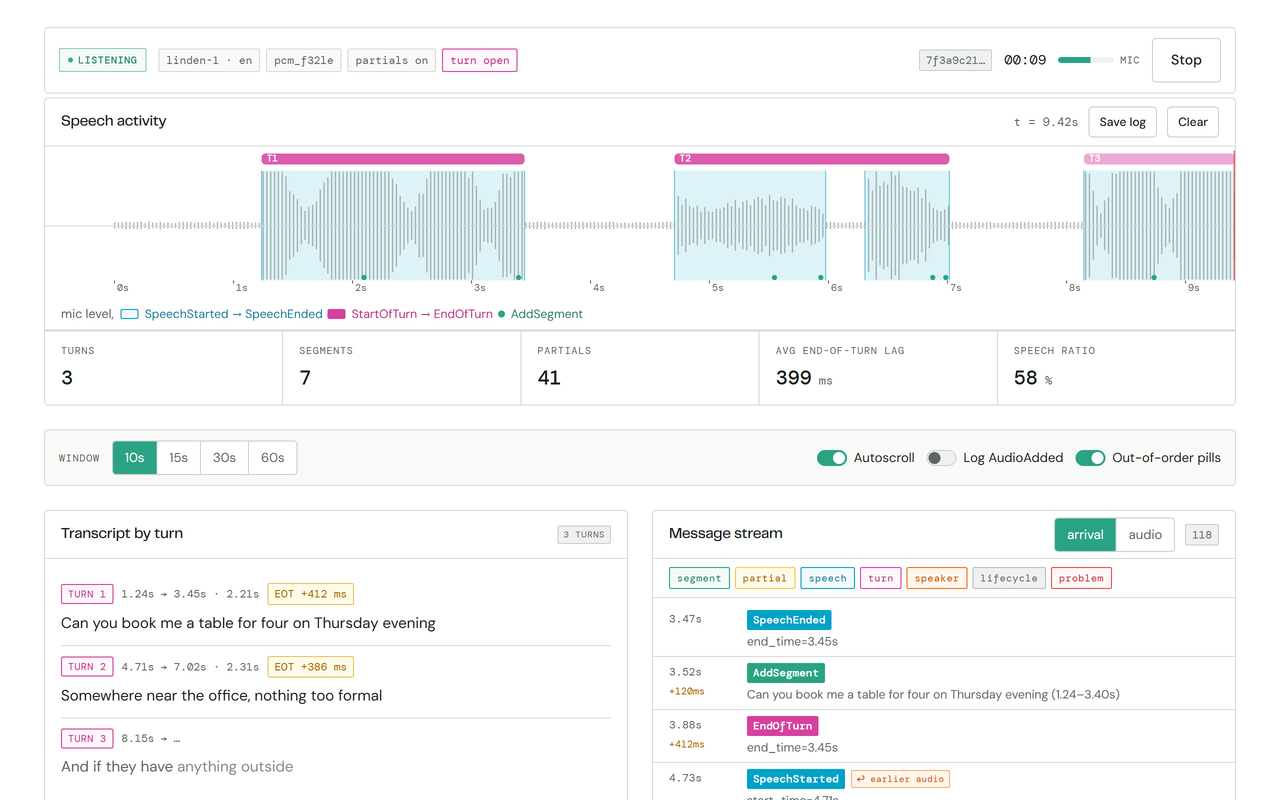
Task: Toggle Out-of-order pills switch
Action: [x=1090, y=458]
